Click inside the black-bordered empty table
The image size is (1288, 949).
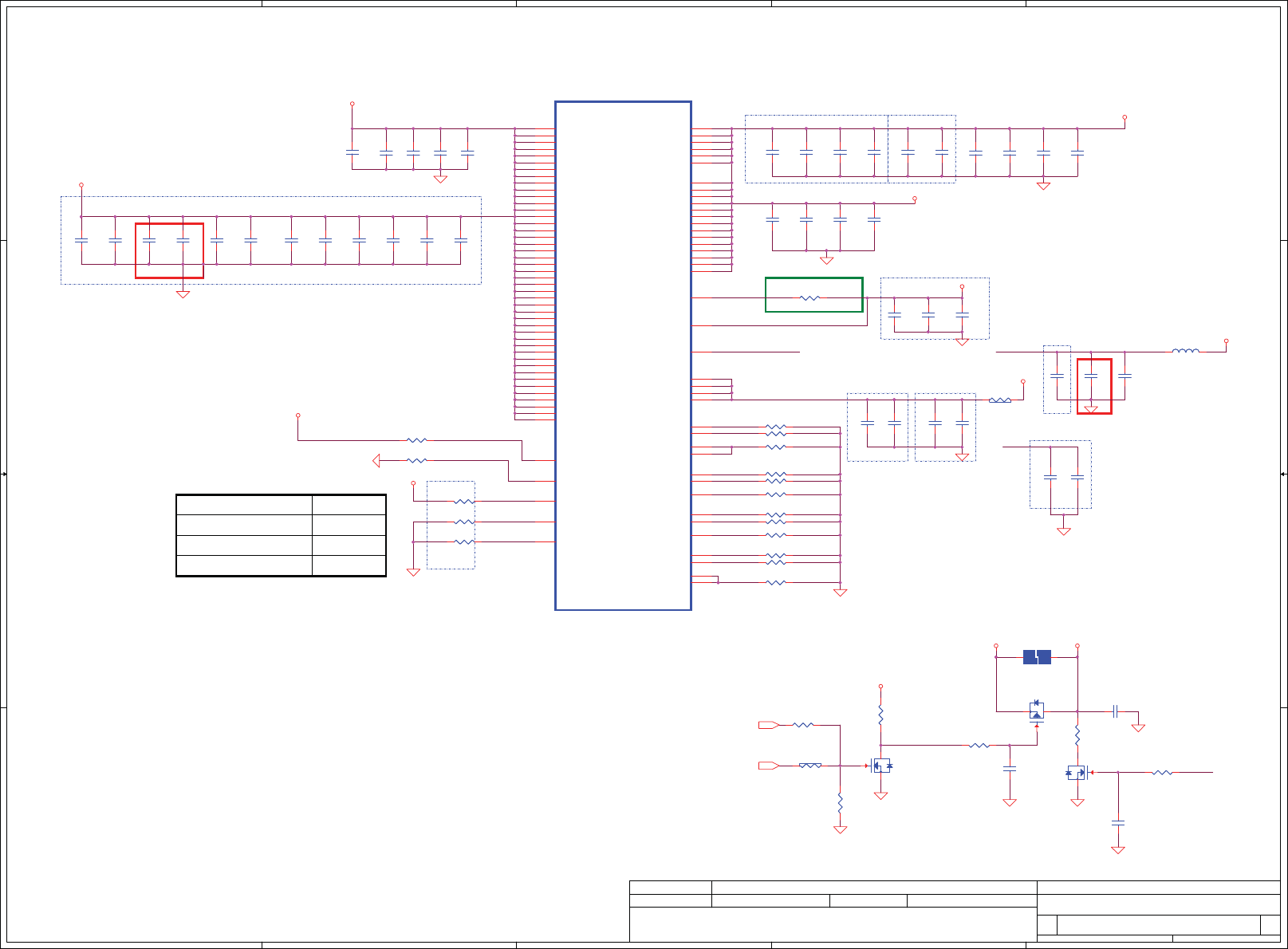tap(281, 535)
